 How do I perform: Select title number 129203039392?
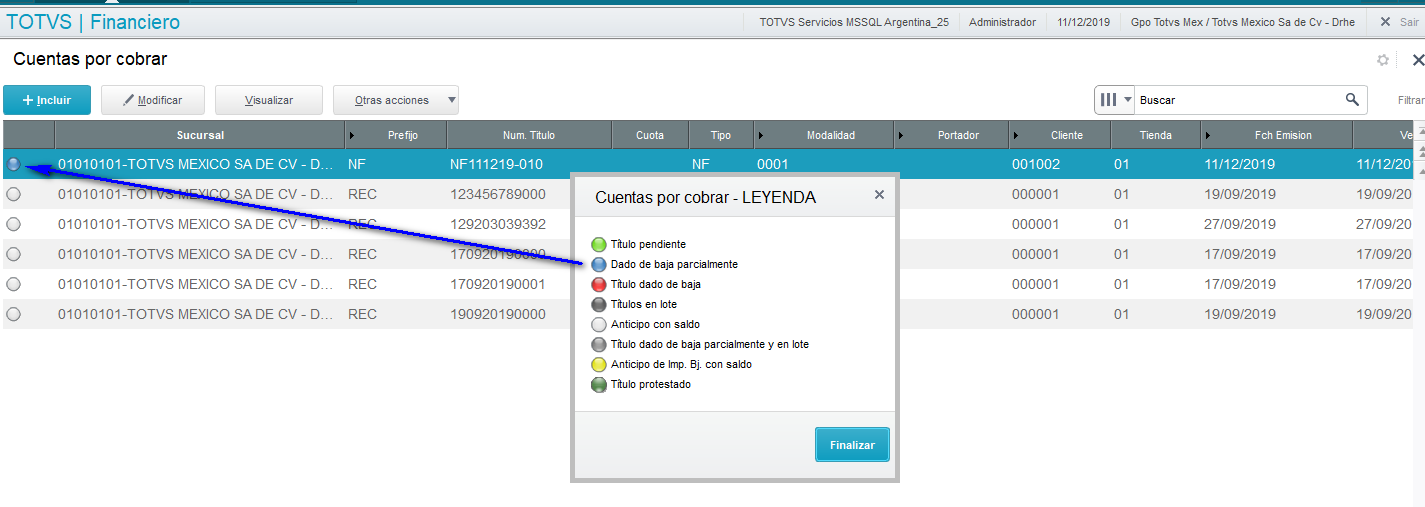tap(498, 224)
